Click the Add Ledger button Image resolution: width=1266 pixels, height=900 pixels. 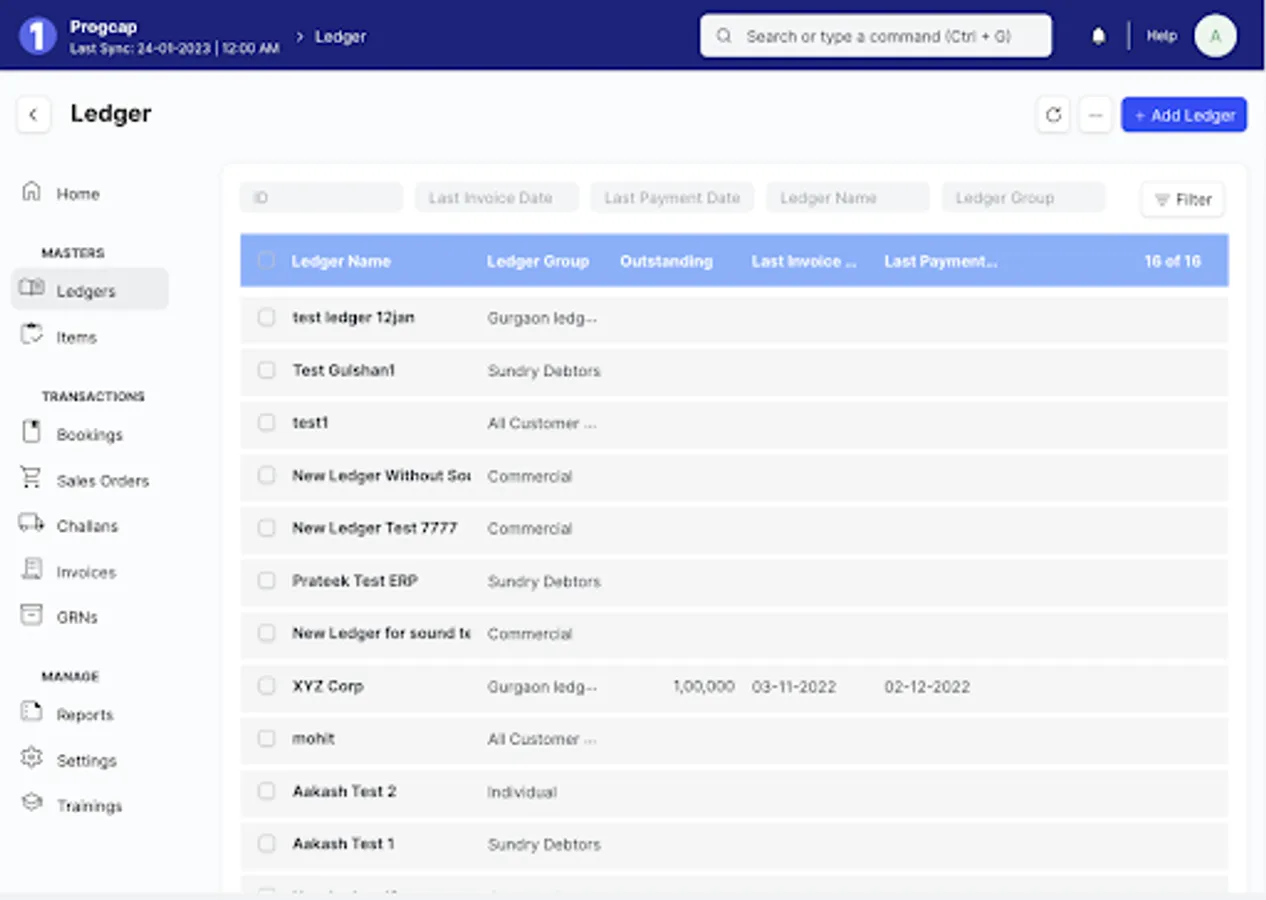(x=1183, y=115)
